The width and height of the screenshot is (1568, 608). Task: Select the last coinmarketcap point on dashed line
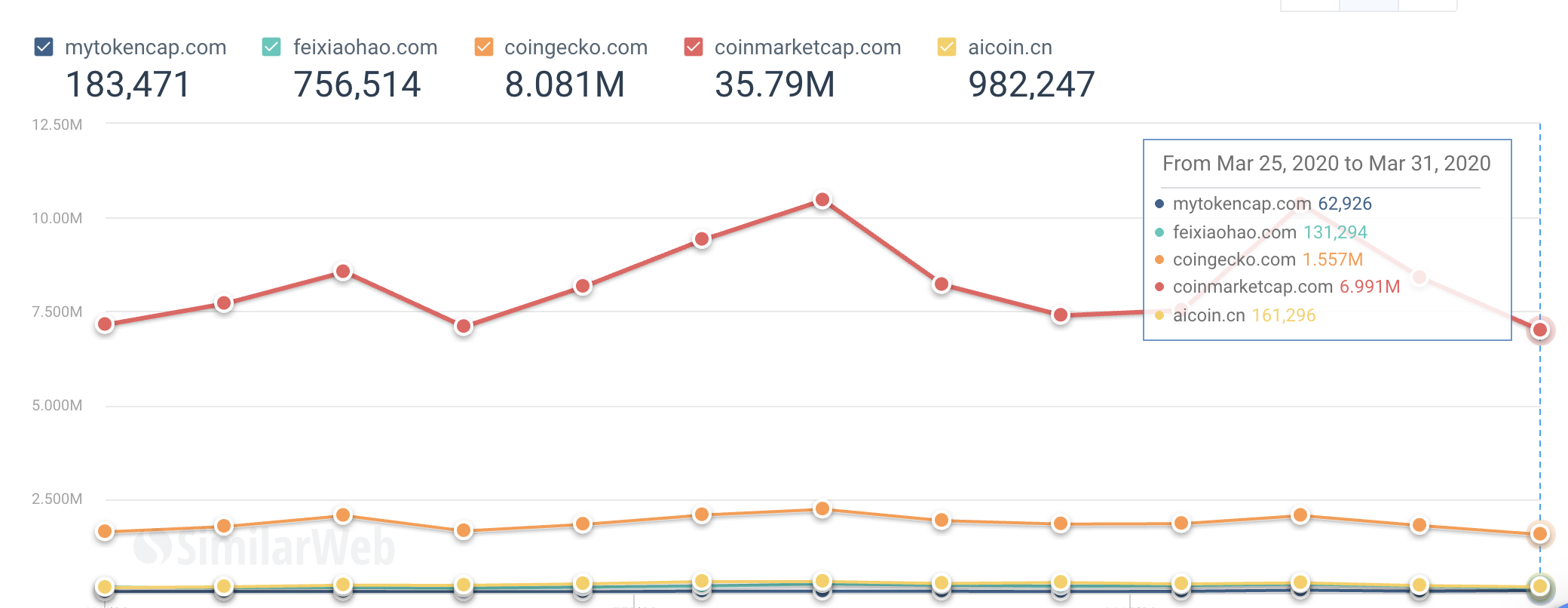(x=1540, y=330)
